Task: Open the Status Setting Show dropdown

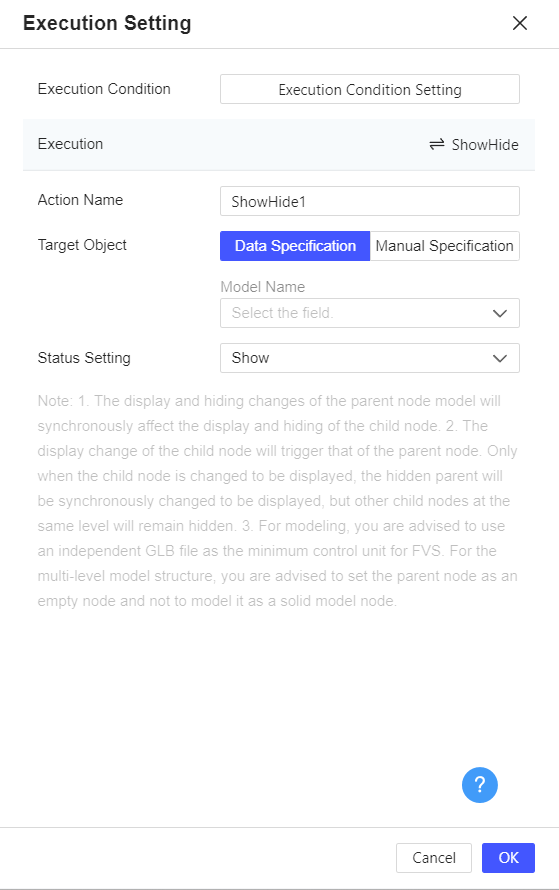Action: point(370,358)
